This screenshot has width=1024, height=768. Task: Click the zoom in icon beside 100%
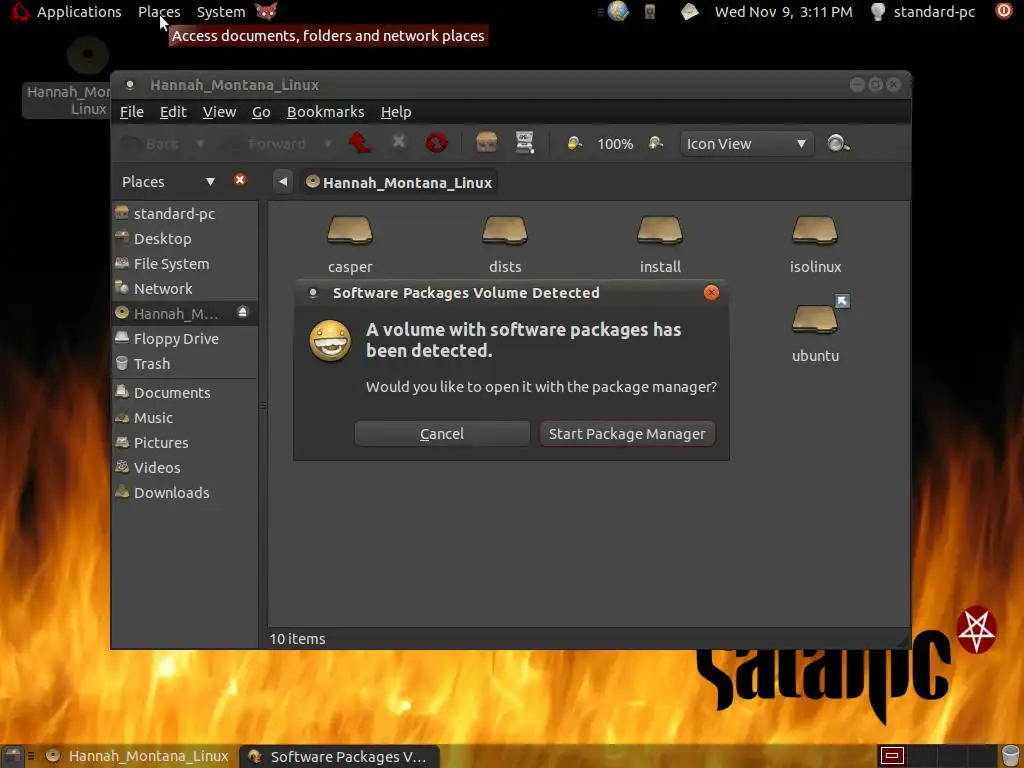click(656, 143)
